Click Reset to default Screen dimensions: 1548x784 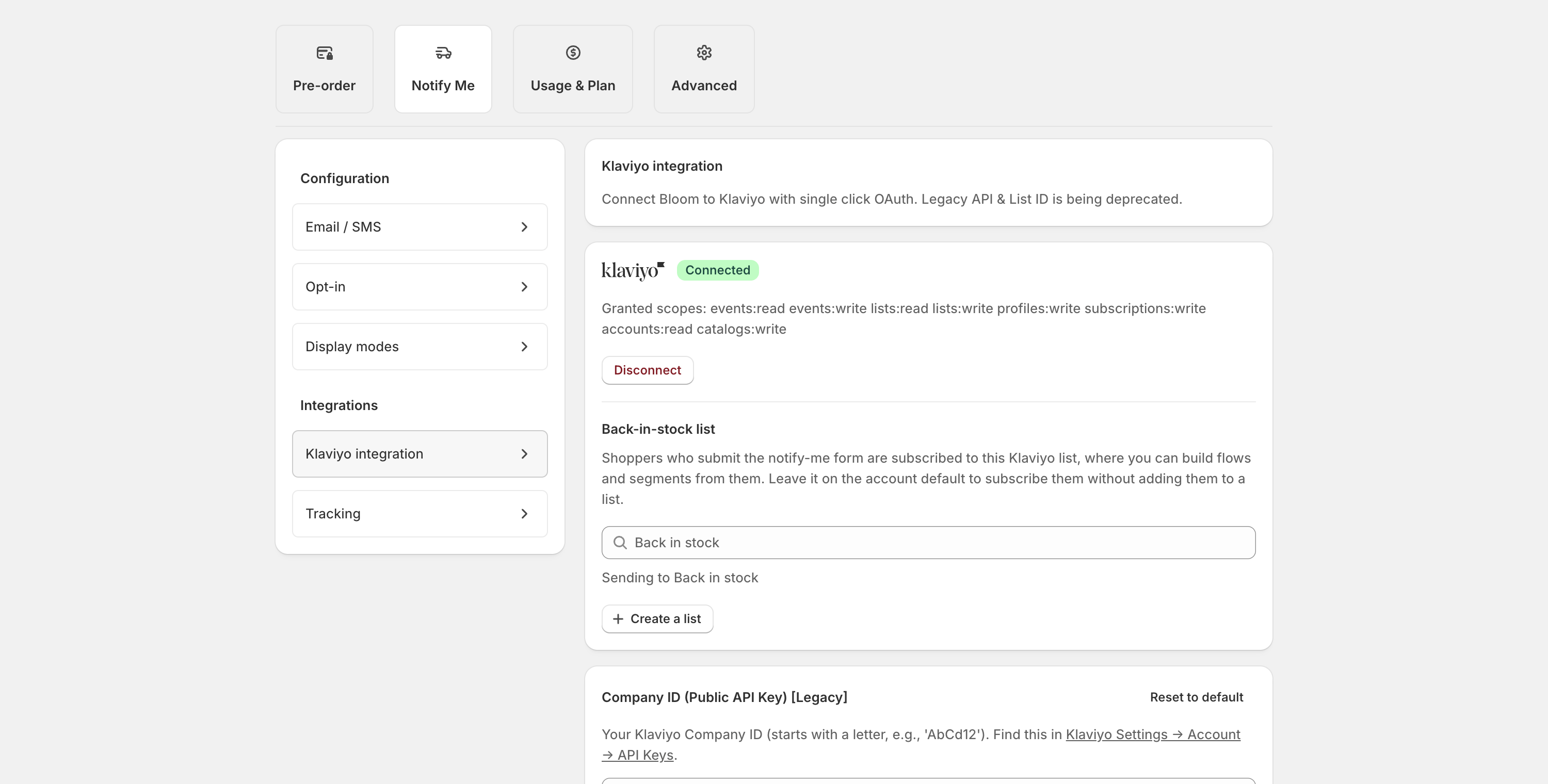[x=1197, y=697]
